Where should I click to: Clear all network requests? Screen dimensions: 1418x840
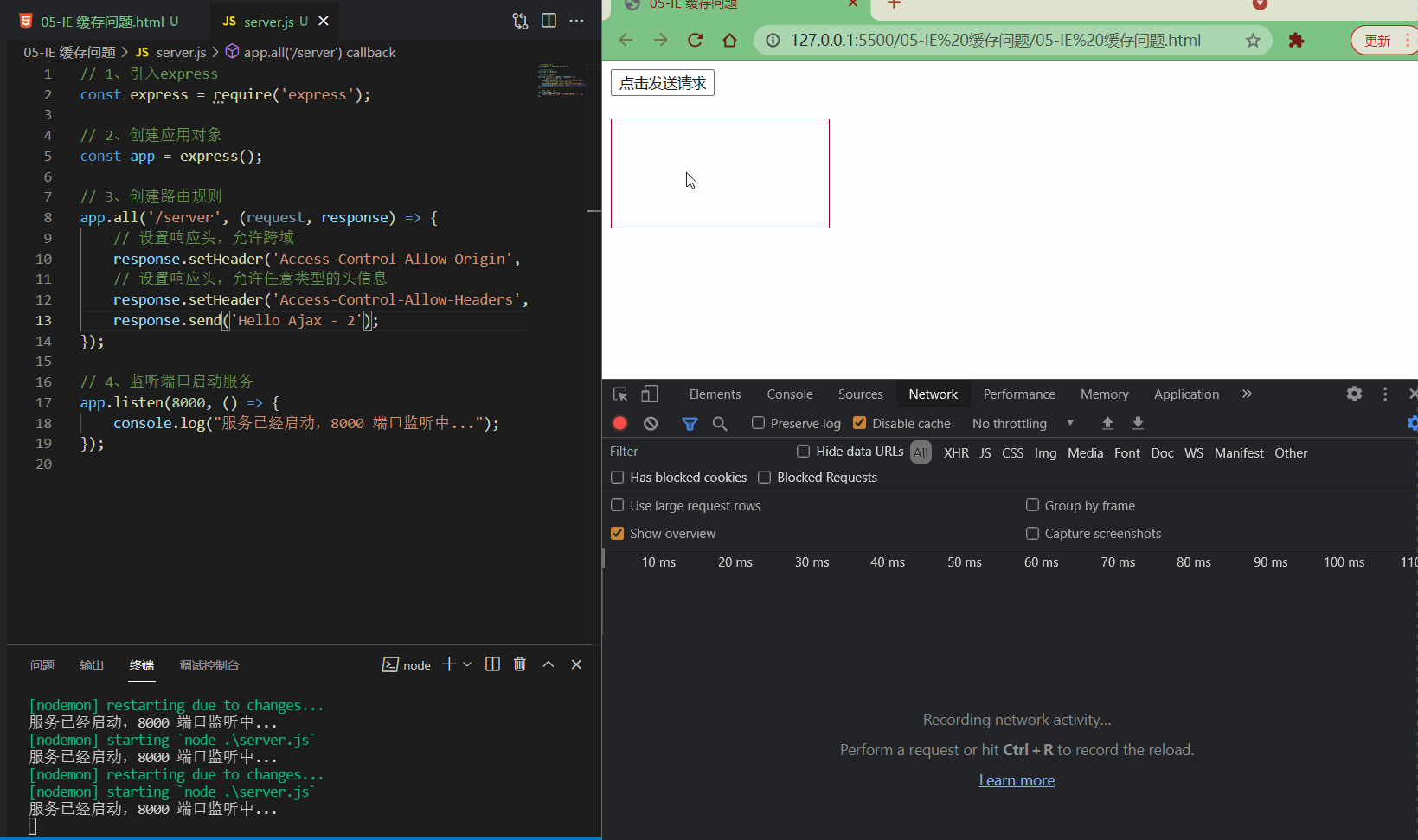coord(650,423)
